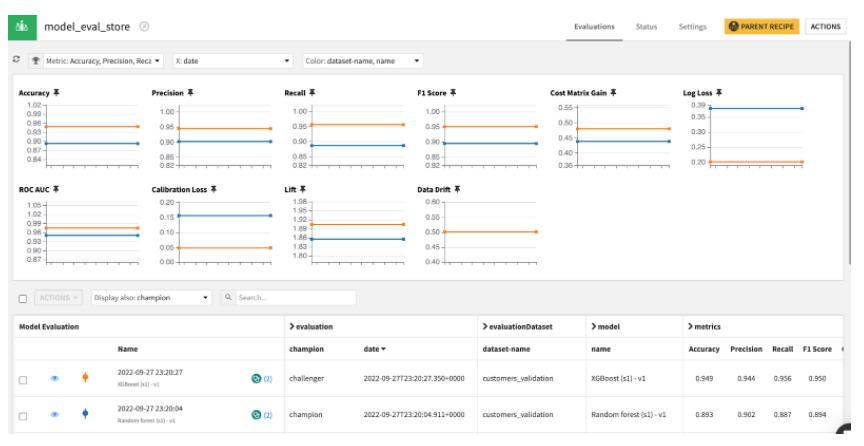The height and width of the screenshot is (446, 864).
Task: Toggle eye visibility for XGBoost evaluation
Action: coord(57,377)
